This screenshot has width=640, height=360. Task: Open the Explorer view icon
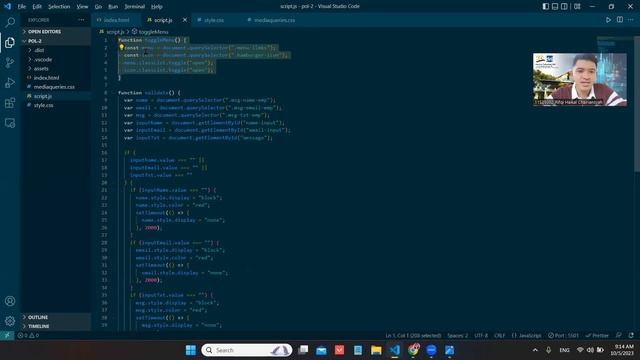(x=10, y=42)
